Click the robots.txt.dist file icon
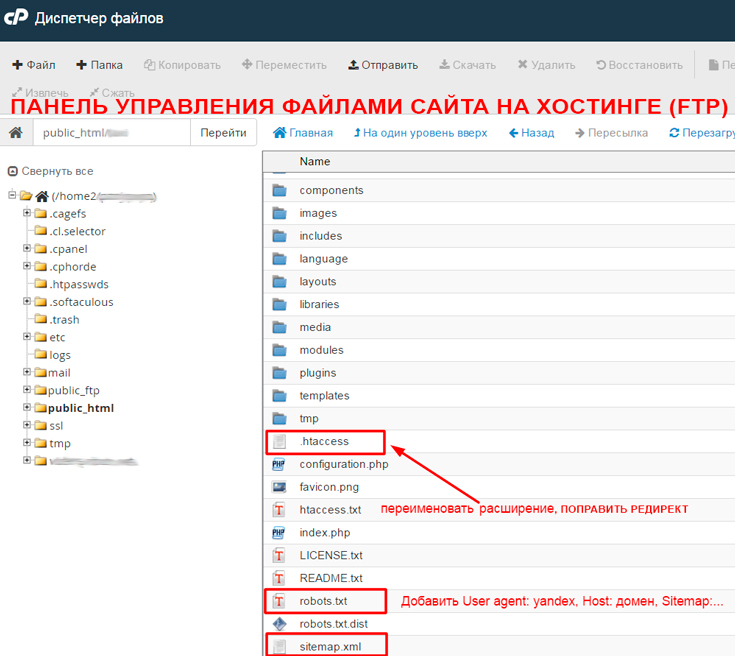This screenshot has height=656, width=735. (279, 624)
